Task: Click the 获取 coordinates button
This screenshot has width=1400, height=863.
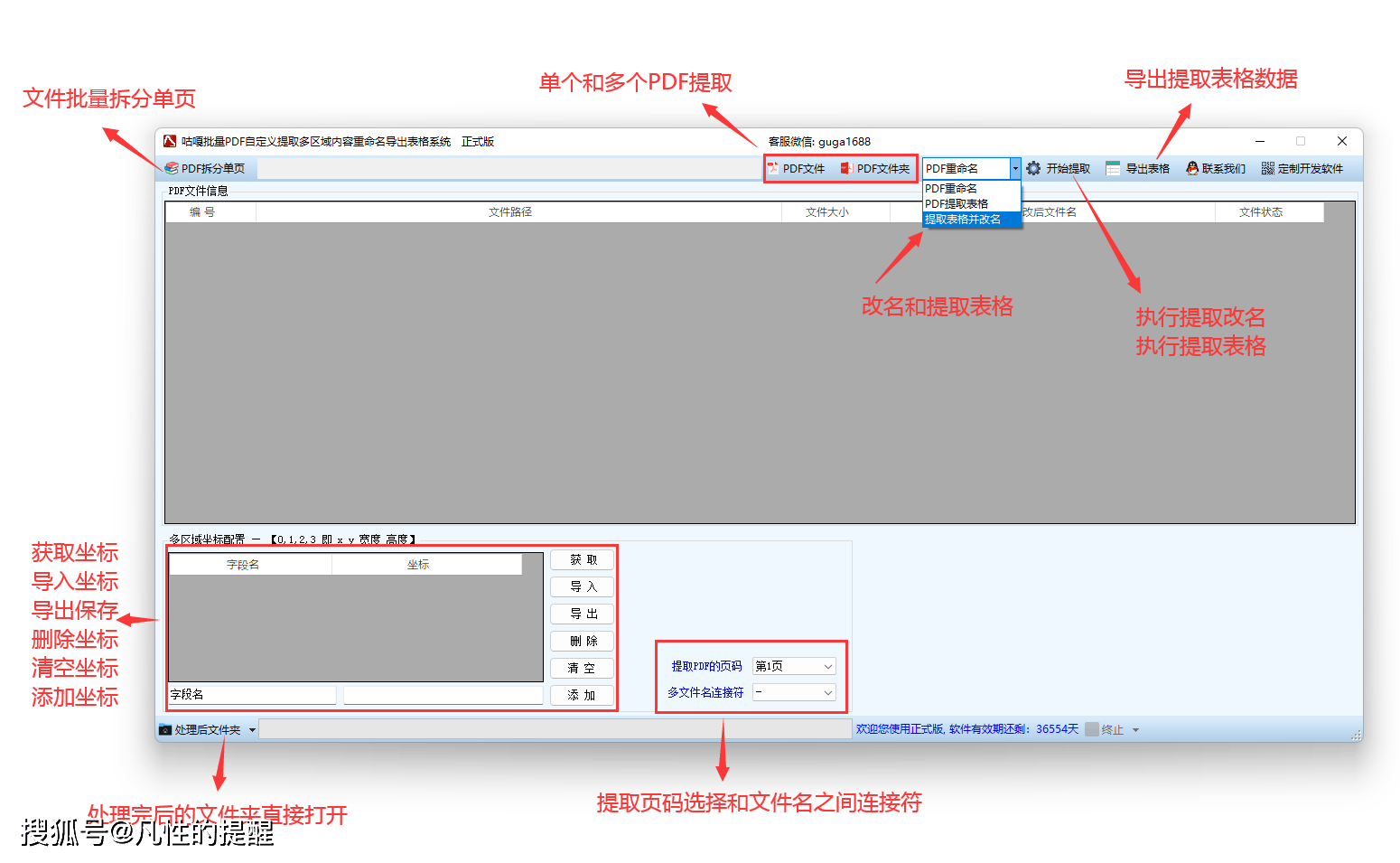Action: pyautogui.click(x=583, y=560)
